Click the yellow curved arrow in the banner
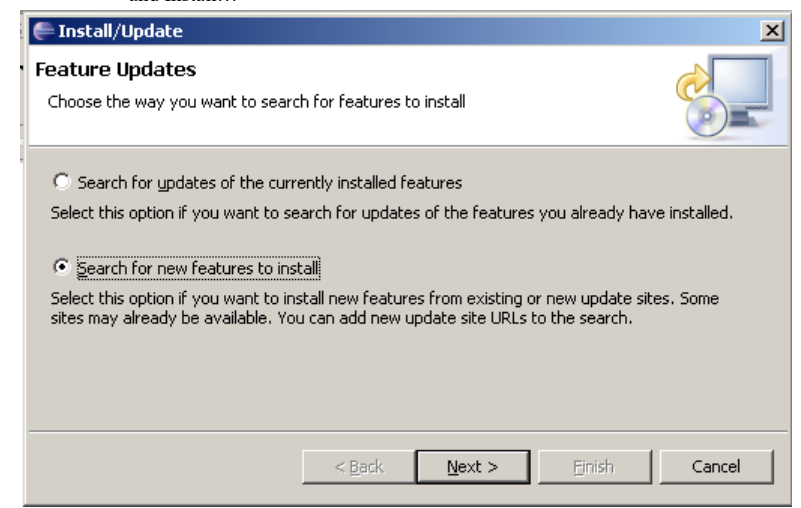Image resolution: width=801 pixels, height=508 pixels. 693,82
